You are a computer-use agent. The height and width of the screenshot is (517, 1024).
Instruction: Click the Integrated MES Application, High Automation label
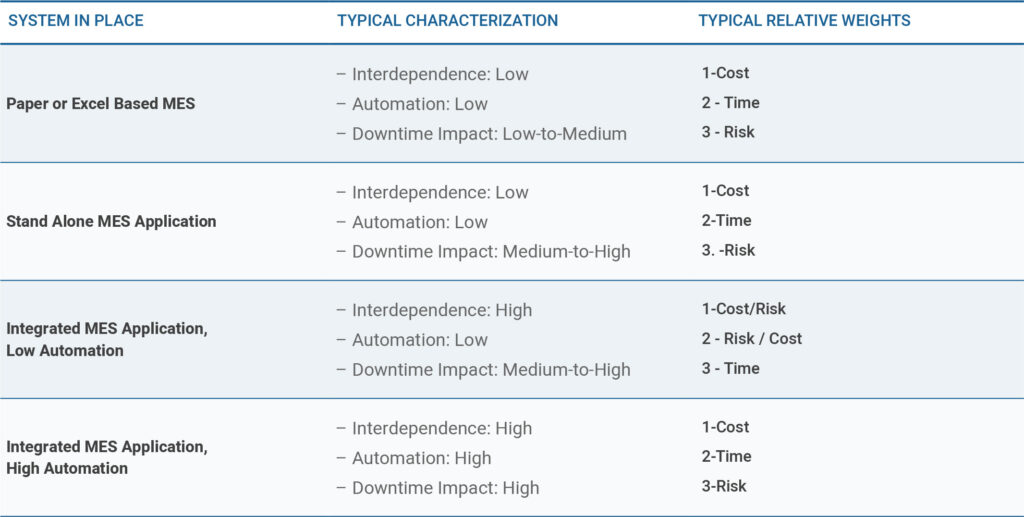pyautogui.click(x=107, y=458)
